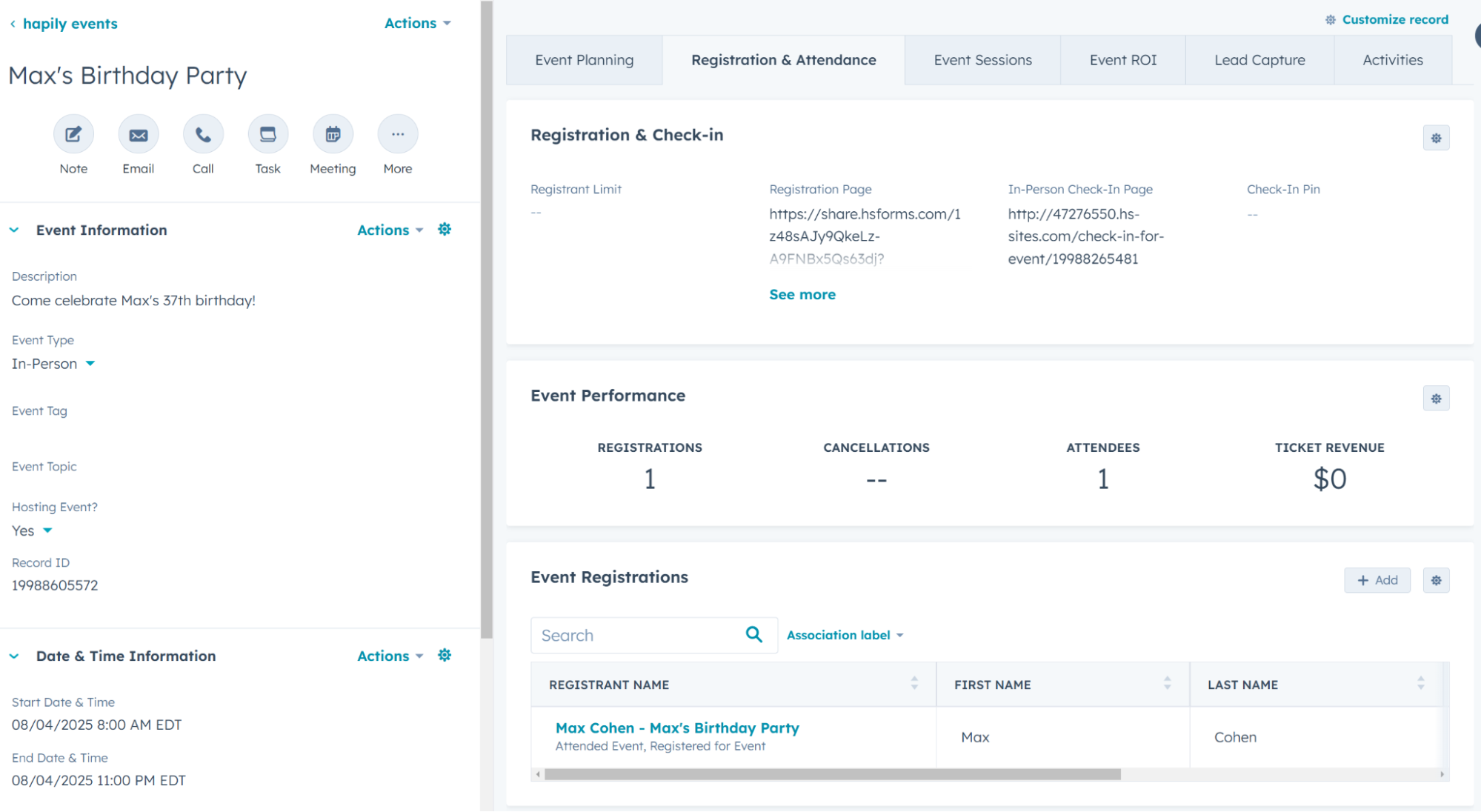Click the Call phone icon
This screenshot has width=1481, height=812.
pos(203,135)
